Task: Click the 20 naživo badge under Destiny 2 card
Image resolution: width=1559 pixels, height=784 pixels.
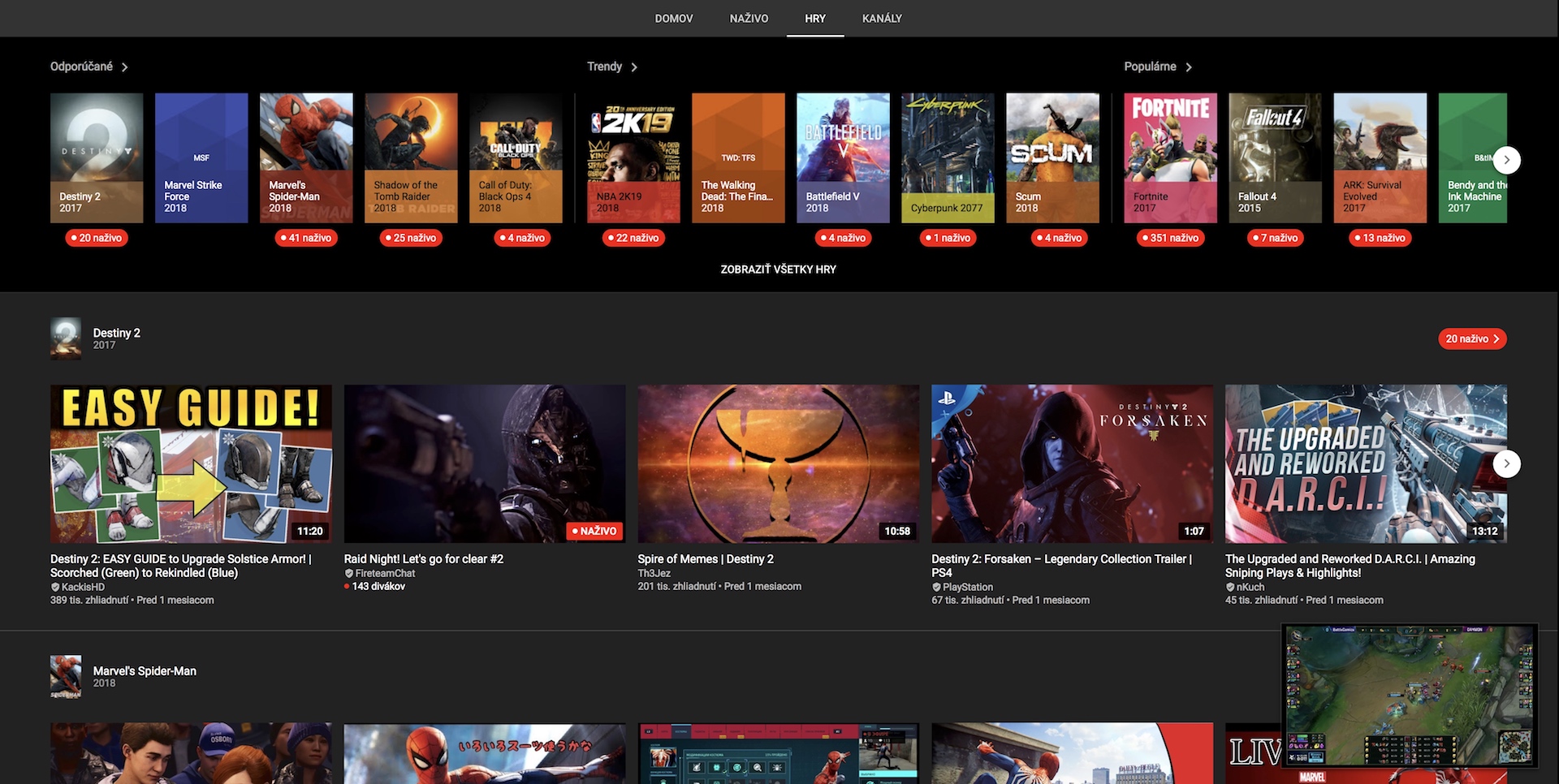Action: coord(97,238)
